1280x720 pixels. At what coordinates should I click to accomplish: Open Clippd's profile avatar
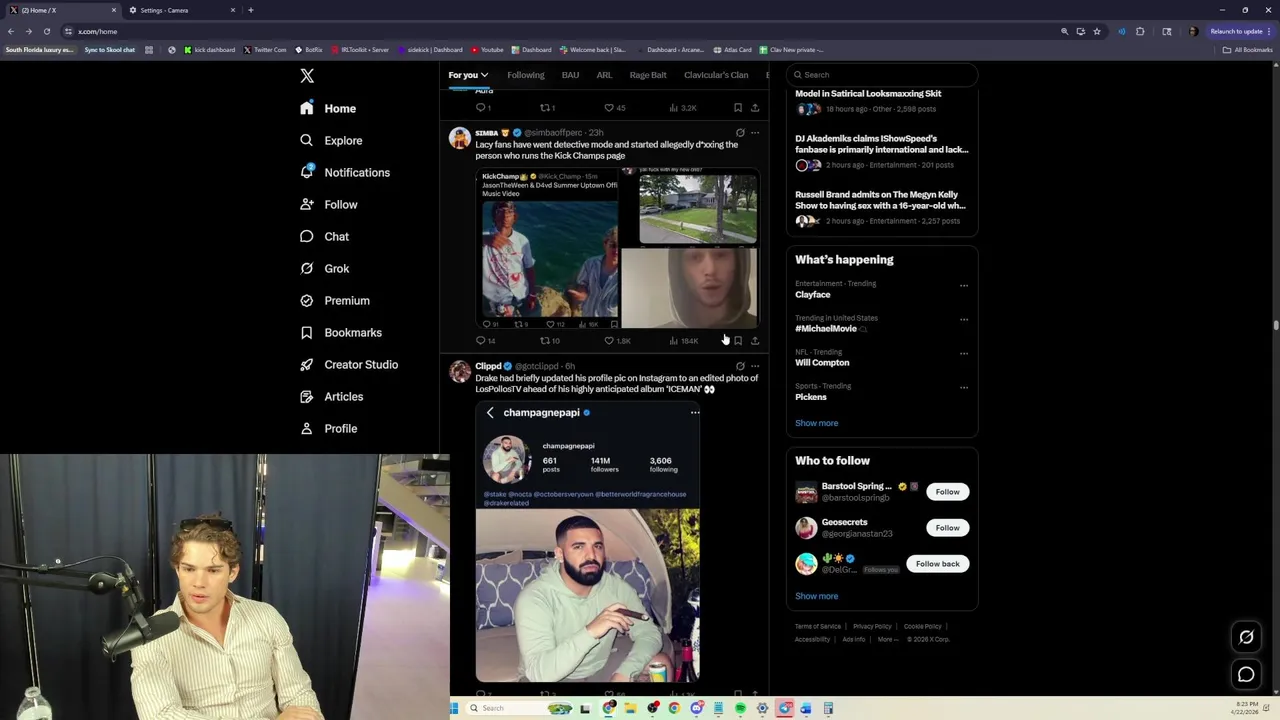click(460, 371)
